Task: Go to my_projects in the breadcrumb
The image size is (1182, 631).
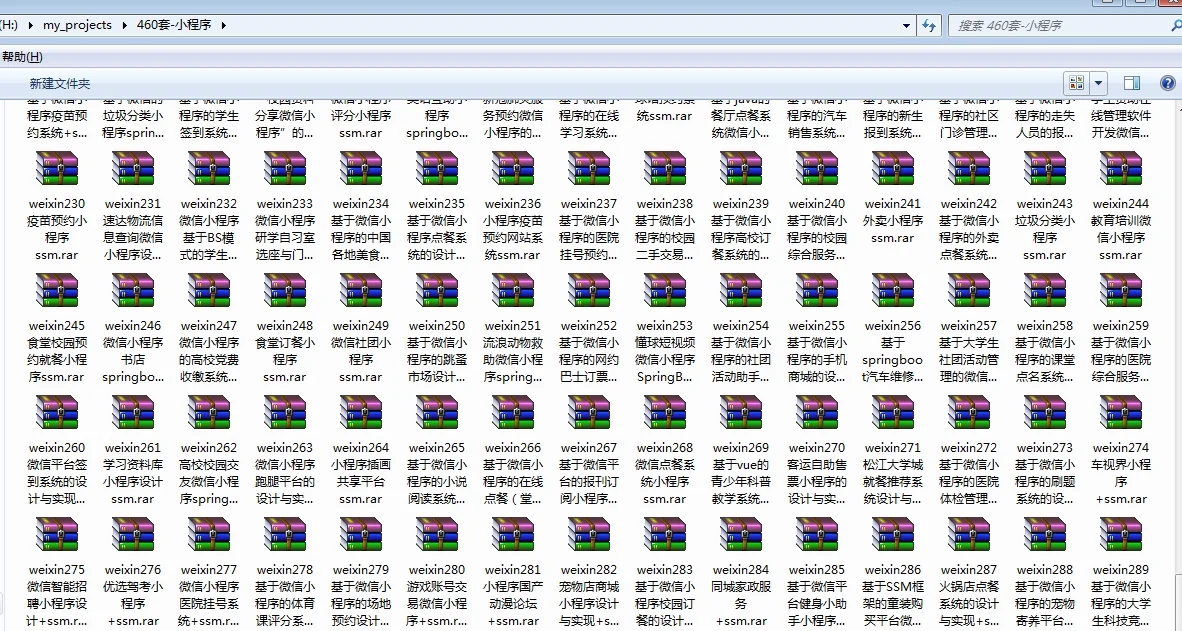Action: click(77, 25)
